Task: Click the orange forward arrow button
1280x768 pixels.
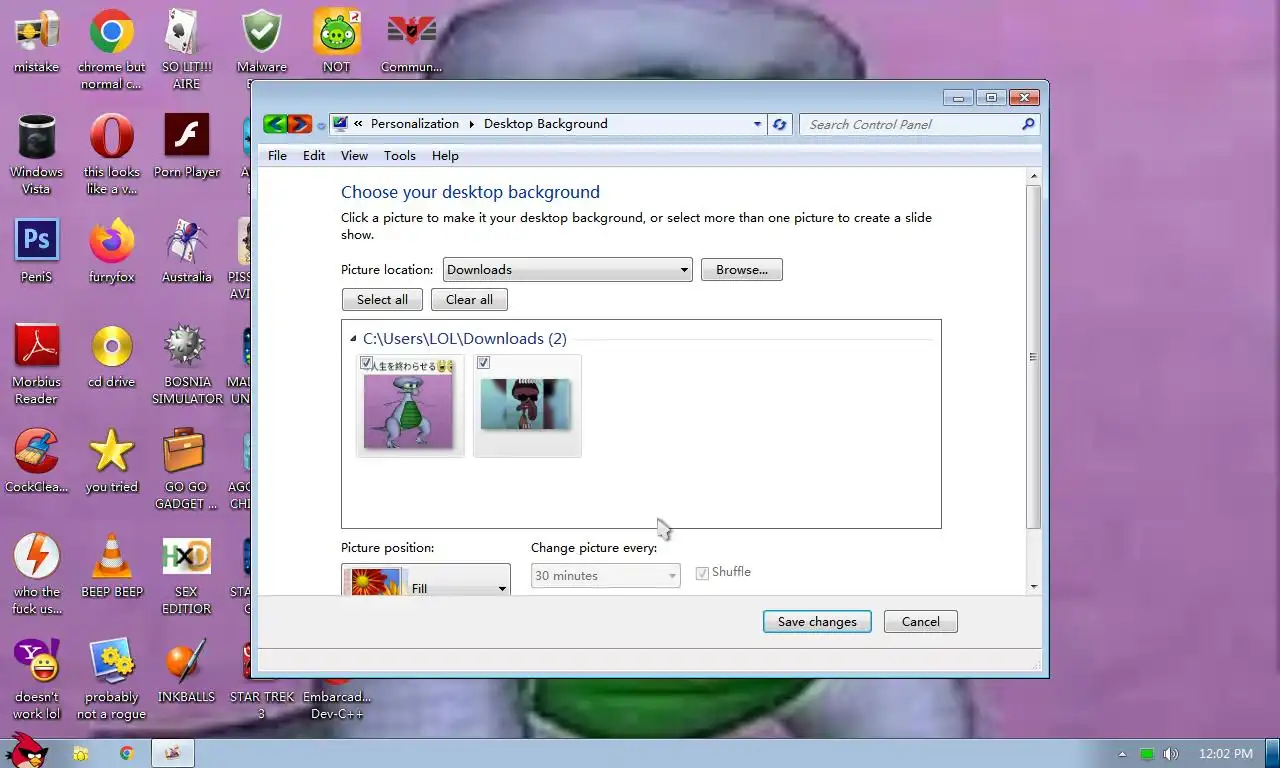Action: point(300,124)
